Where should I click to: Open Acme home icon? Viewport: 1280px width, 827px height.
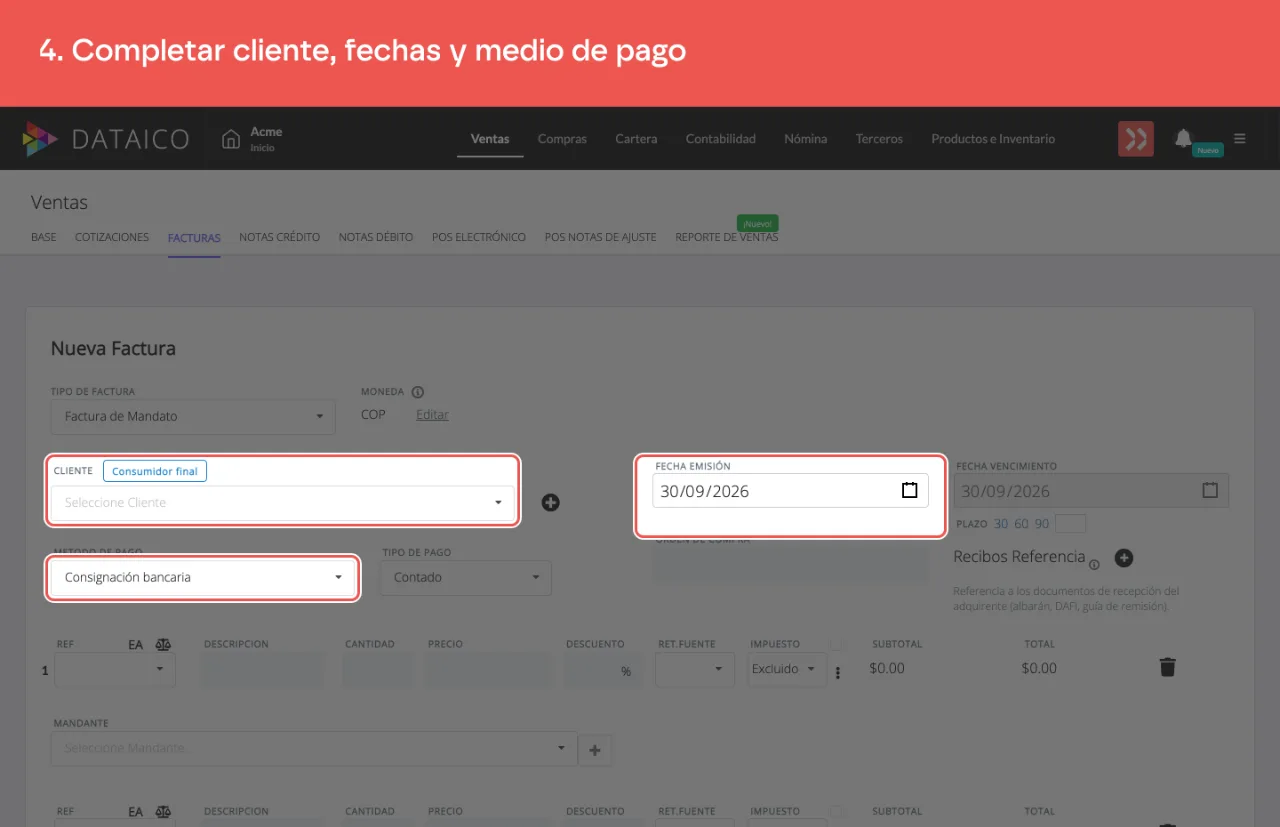[x=231, y=138]
